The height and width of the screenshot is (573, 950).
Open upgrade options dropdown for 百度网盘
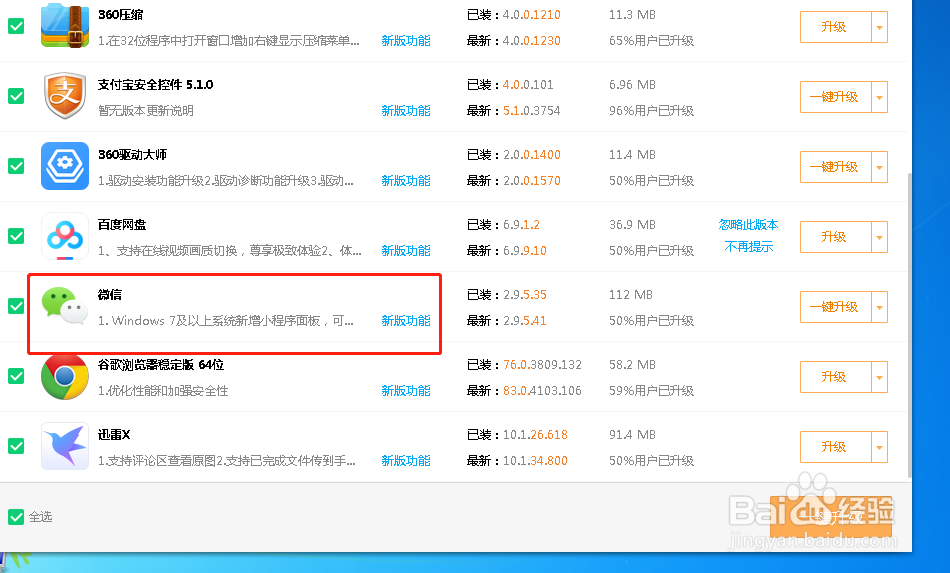click(x=879, y=237)
